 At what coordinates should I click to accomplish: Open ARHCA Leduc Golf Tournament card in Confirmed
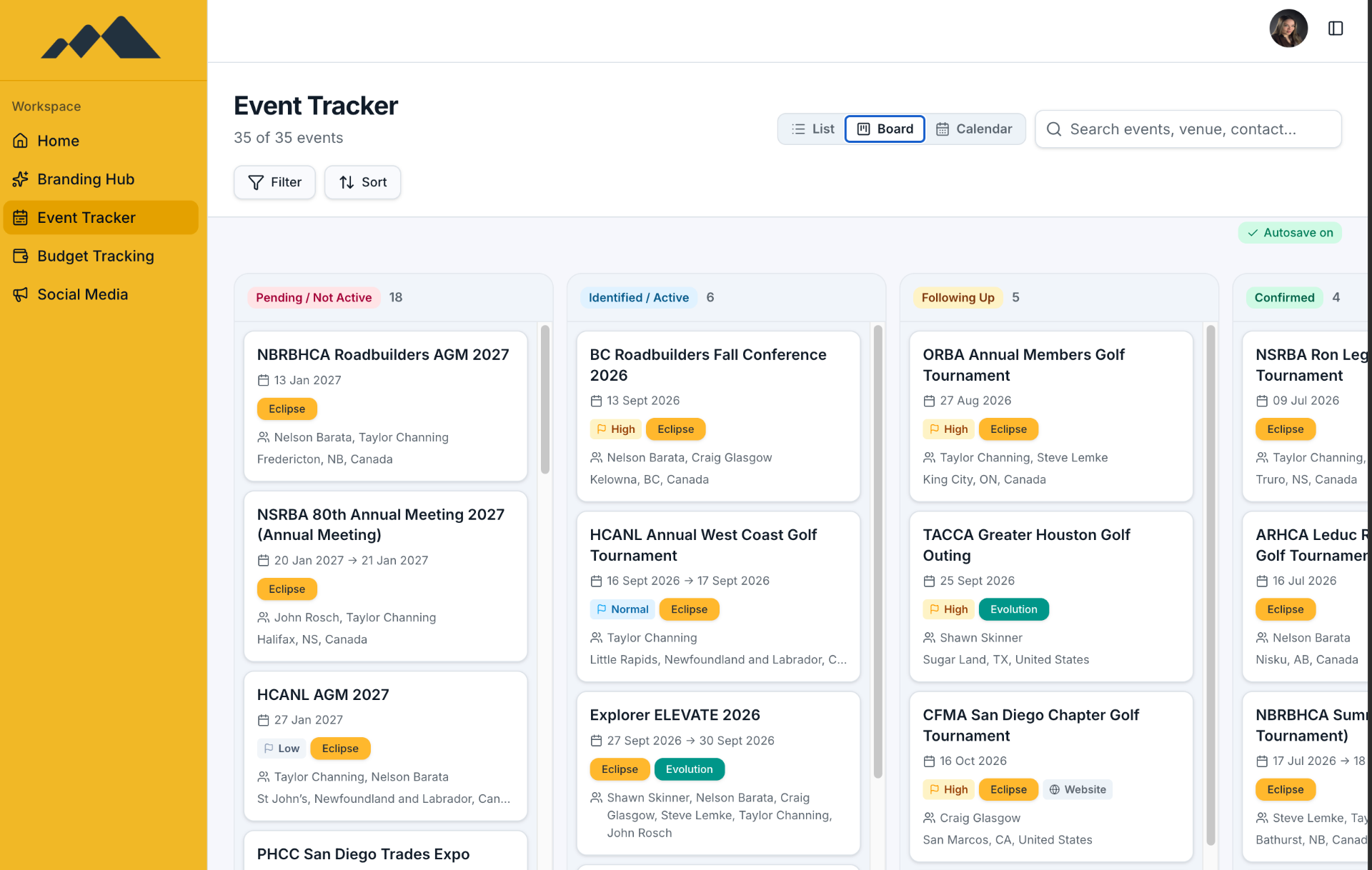click(x=1306, y=596)
